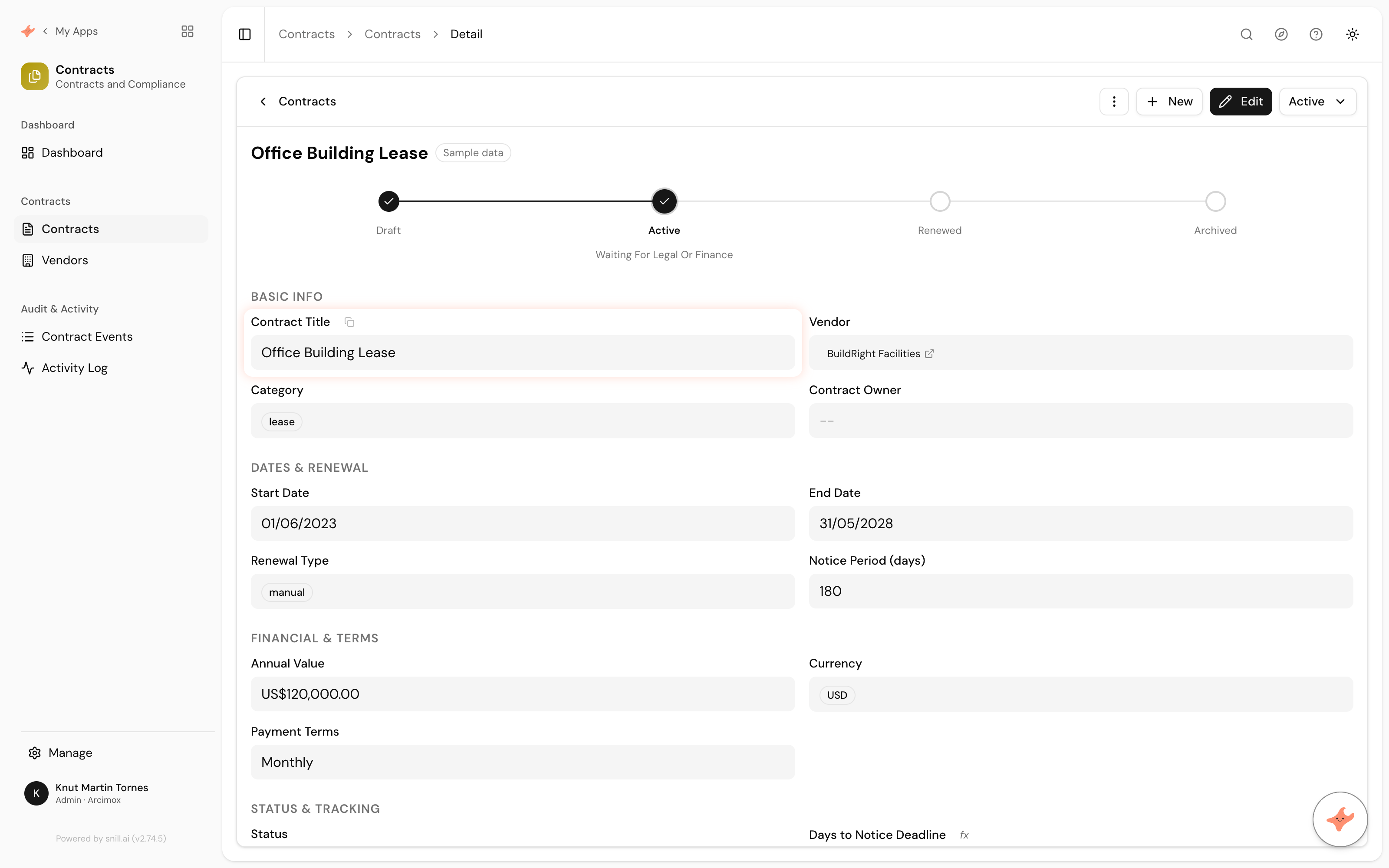Click the Sample data badge

tap(473, 153)
